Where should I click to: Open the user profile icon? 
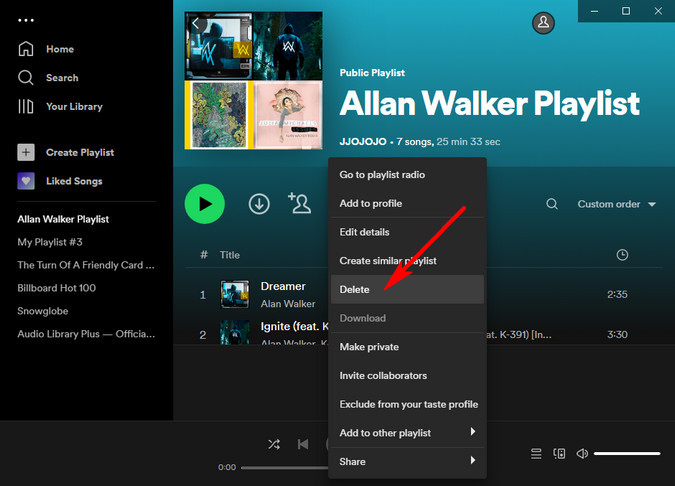point(543,22)
